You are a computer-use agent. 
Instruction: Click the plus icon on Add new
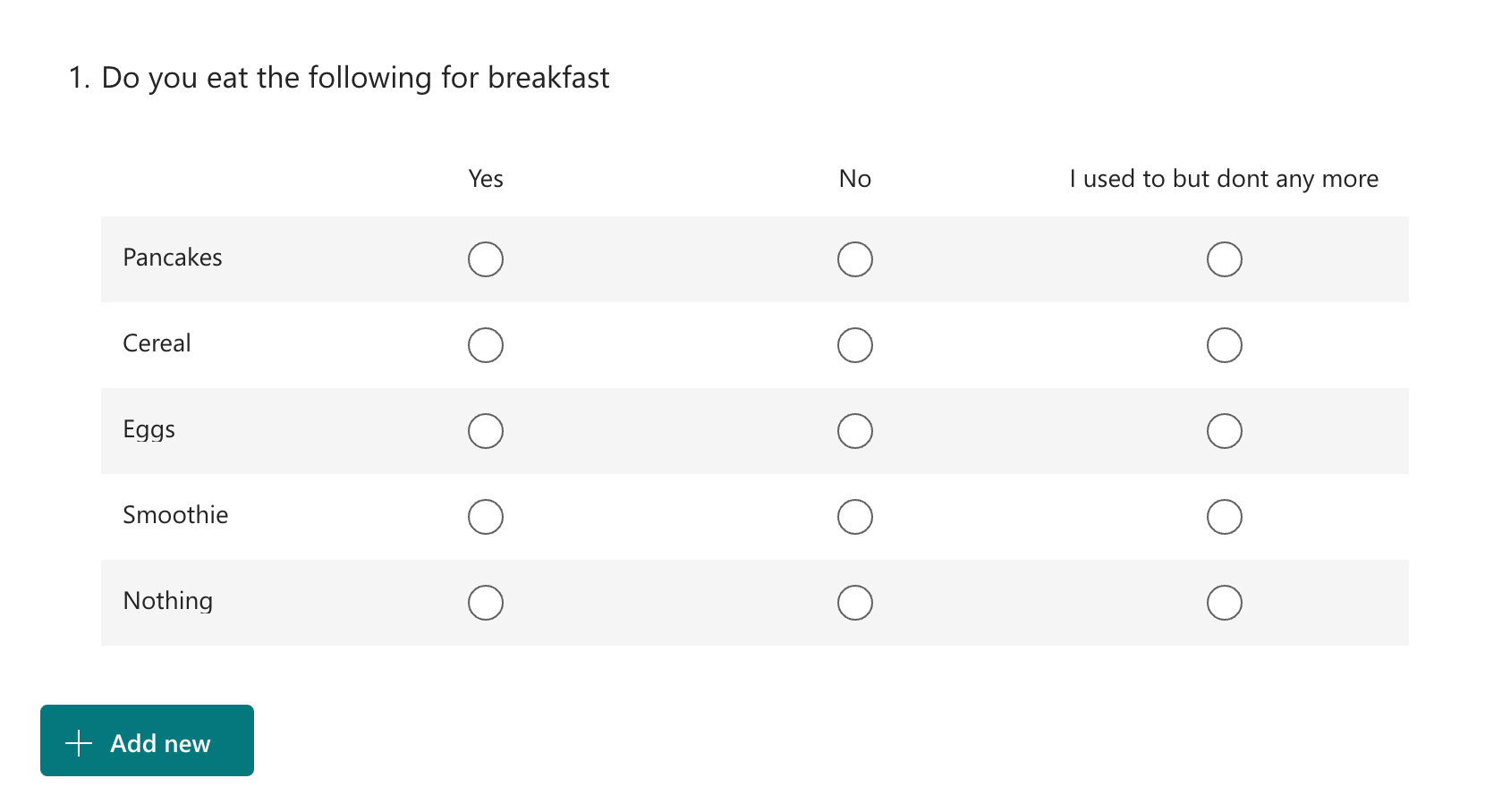(79, 741)
